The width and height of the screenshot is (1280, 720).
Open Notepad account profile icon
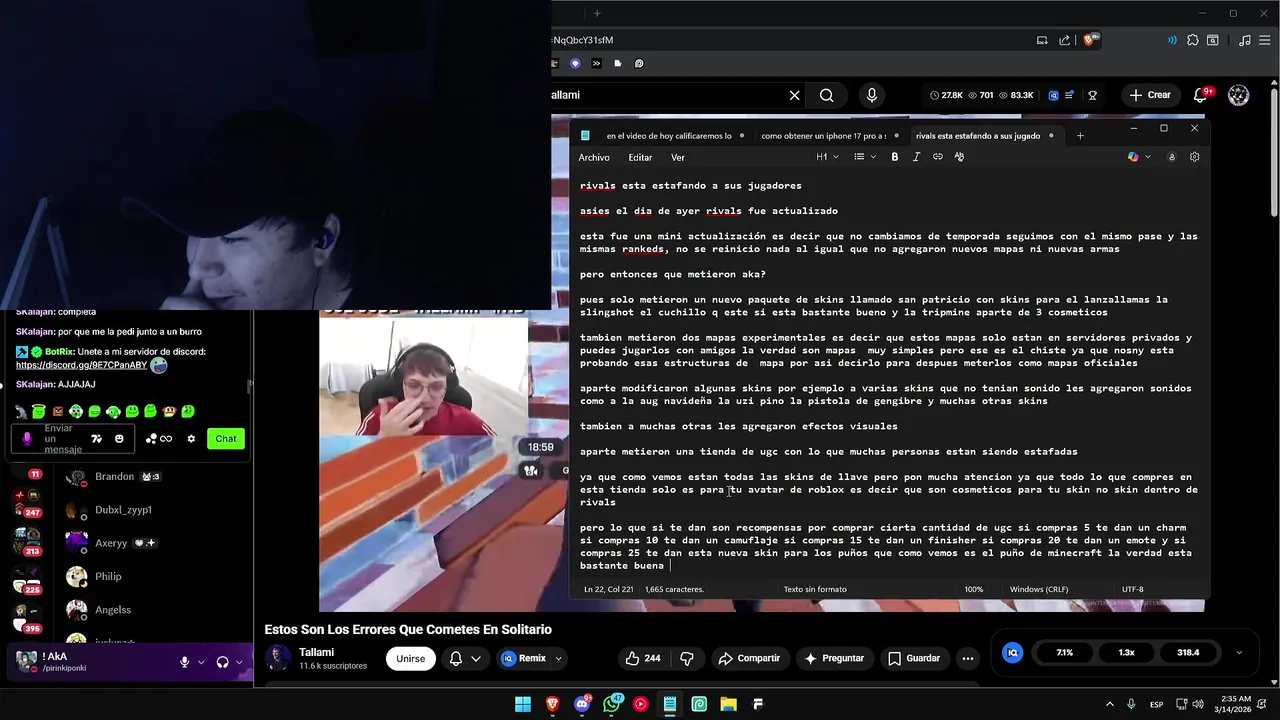1172,157
